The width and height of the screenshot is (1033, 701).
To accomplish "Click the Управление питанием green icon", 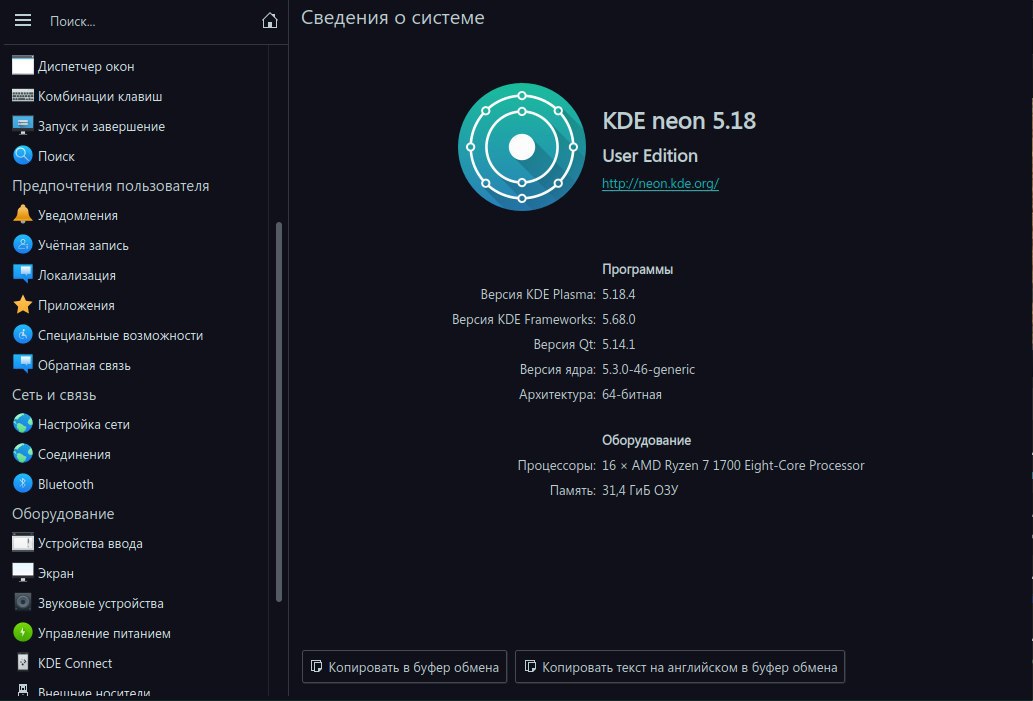I will tap(22, 632).
